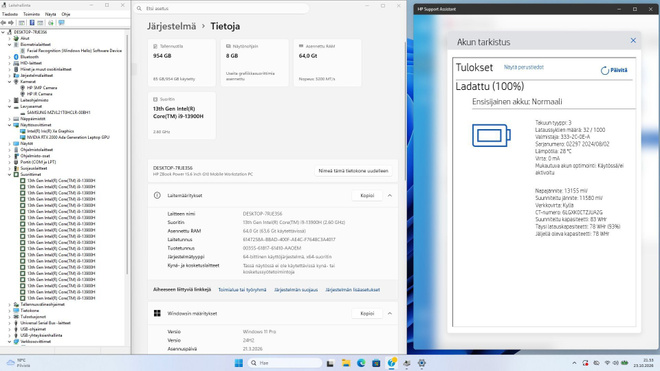Click the Näytä perustiedot link in HP Assistant
Screen dimensions: 660x371
524,67
